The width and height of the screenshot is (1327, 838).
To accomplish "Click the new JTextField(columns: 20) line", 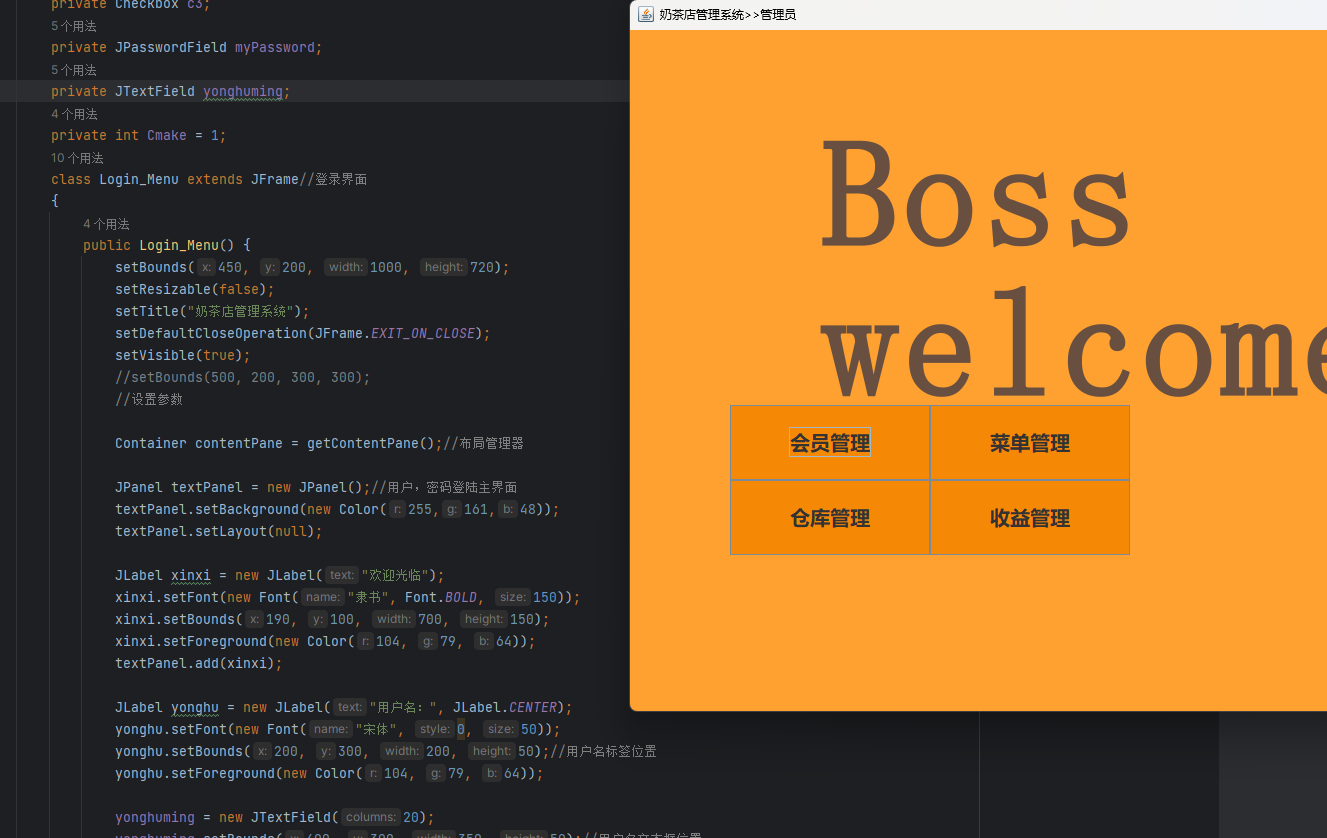I will pyautogui.click(x=275, y=817).
